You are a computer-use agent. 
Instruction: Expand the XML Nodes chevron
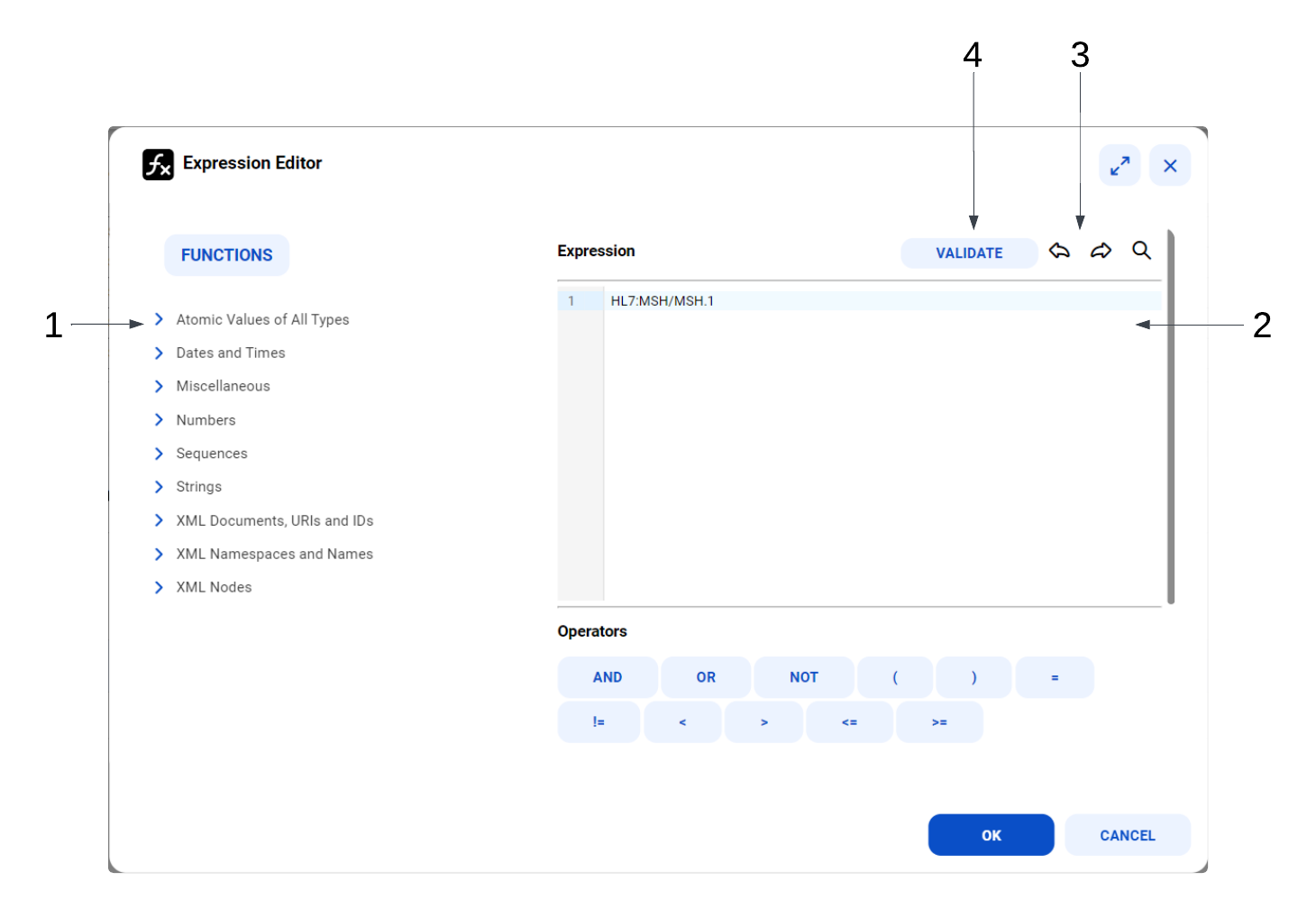coord(159,587)
